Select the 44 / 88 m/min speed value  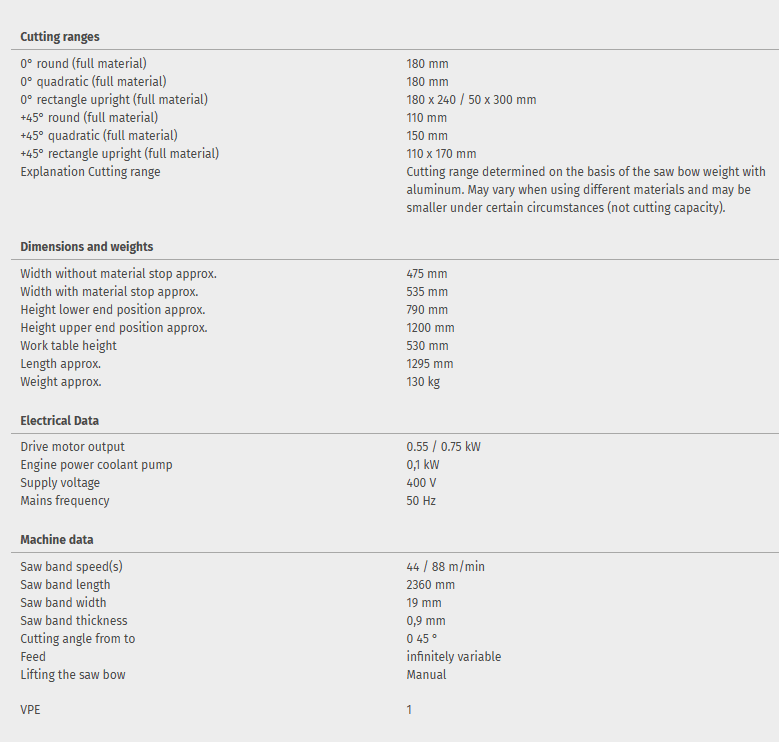tap(445, 567)
